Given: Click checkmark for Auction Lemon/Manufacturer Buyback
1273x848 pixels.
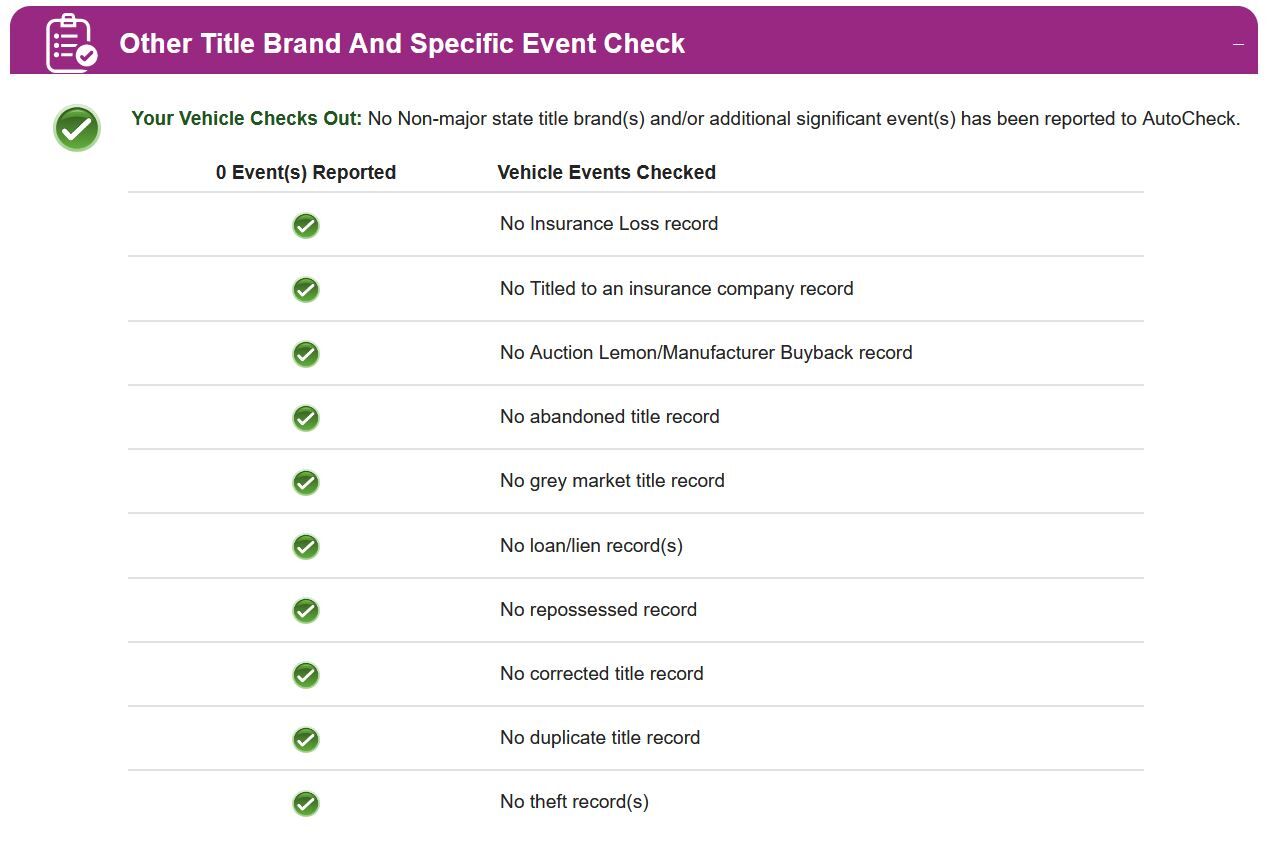Looking at the screenshot, I should (306, 354).
